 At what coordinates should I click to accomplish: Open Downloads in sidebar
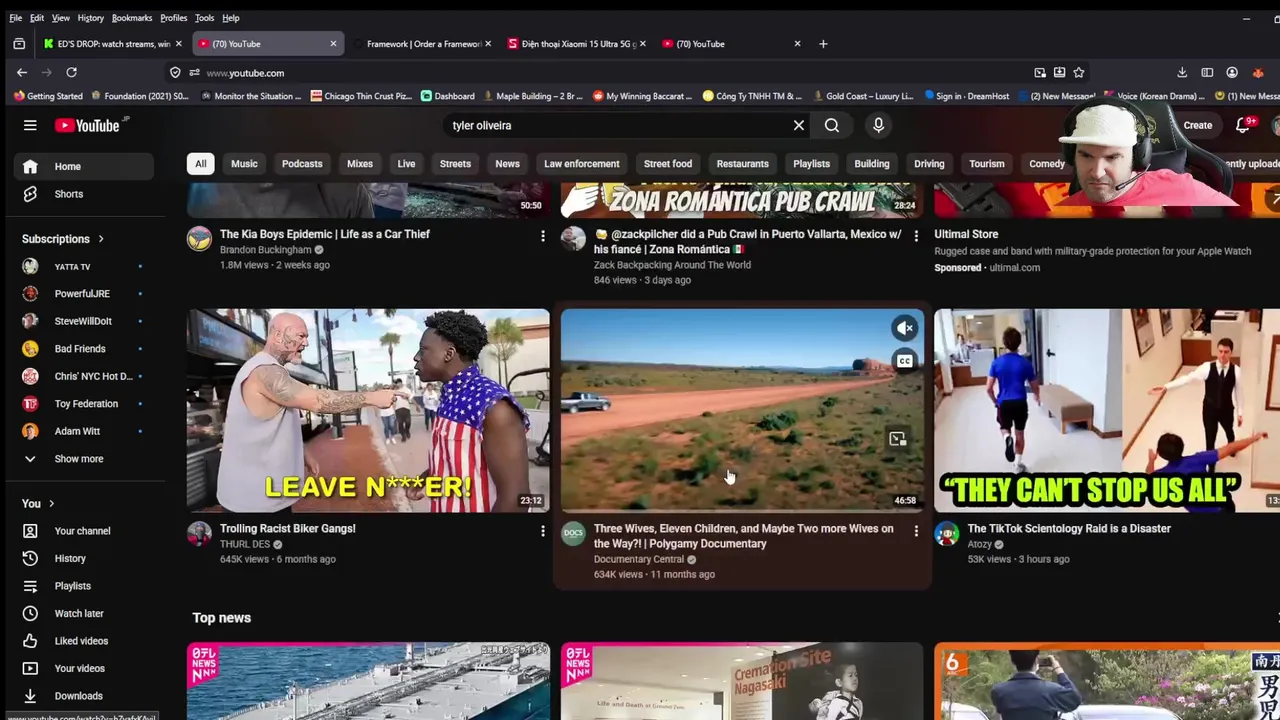[x=84, y=696]
